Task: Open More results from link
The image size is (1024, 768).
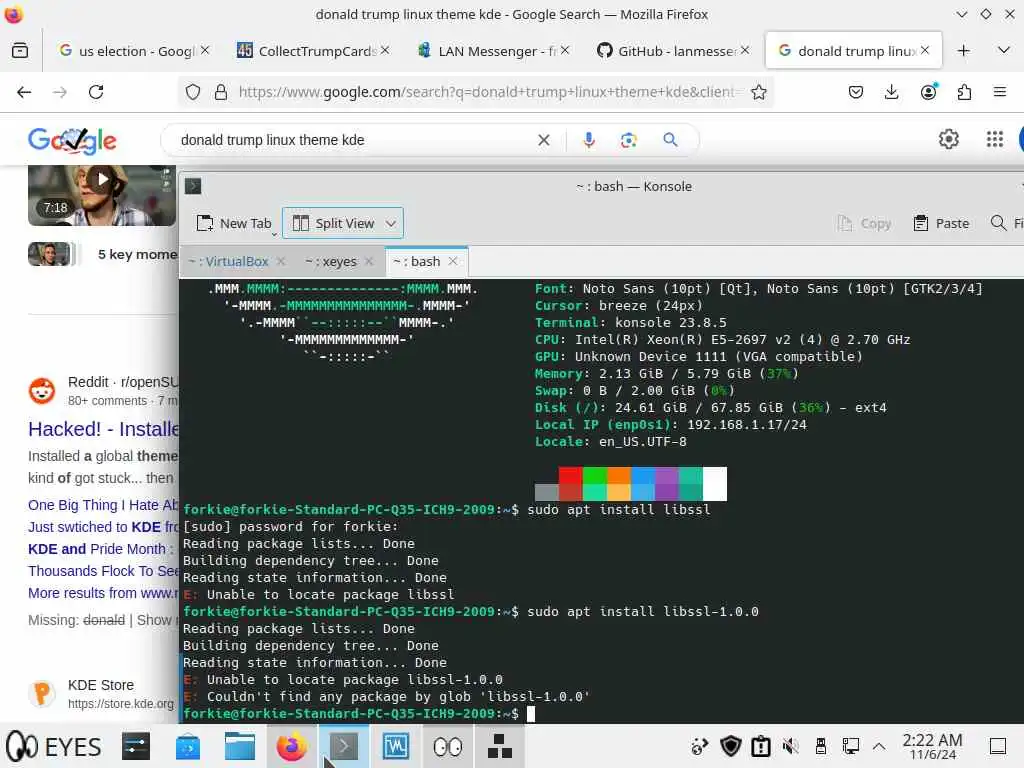Action: (x=103, y=593)
